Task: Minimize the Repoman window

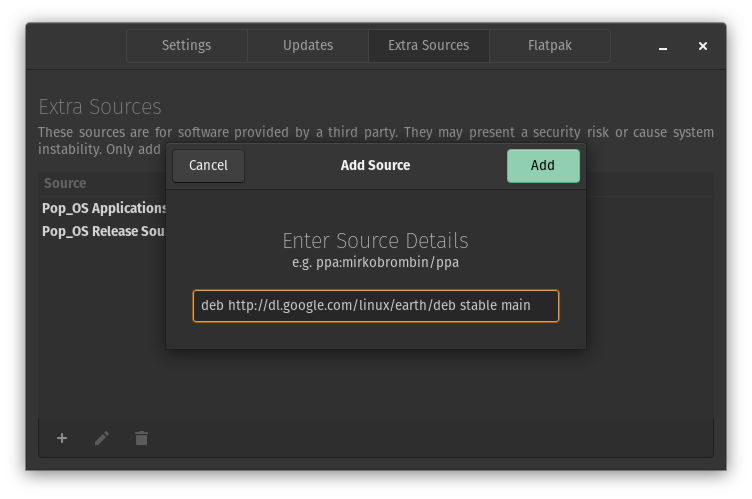Action: coord(663,47)
